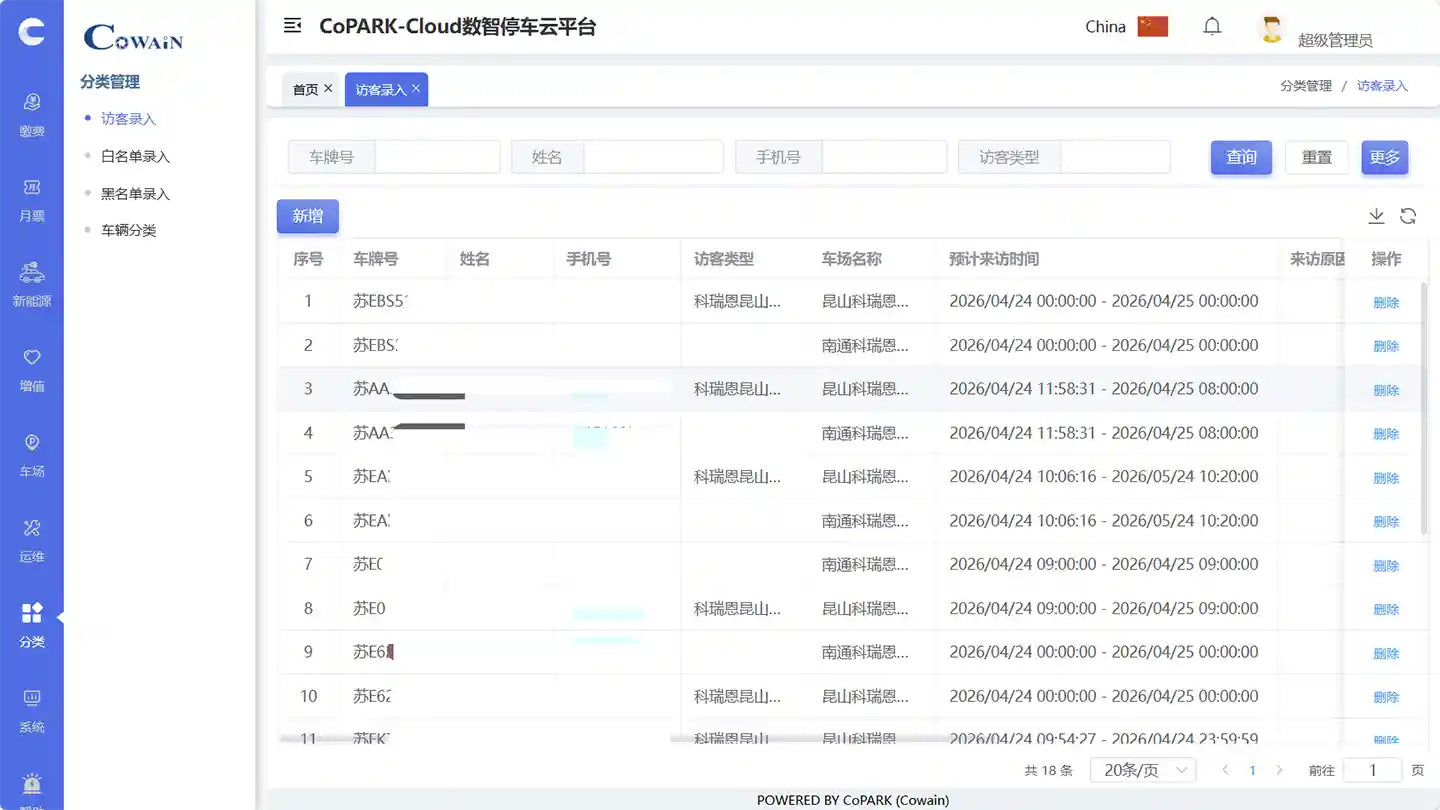Delete row 4 with 删除

click(x=1386, y=434)
